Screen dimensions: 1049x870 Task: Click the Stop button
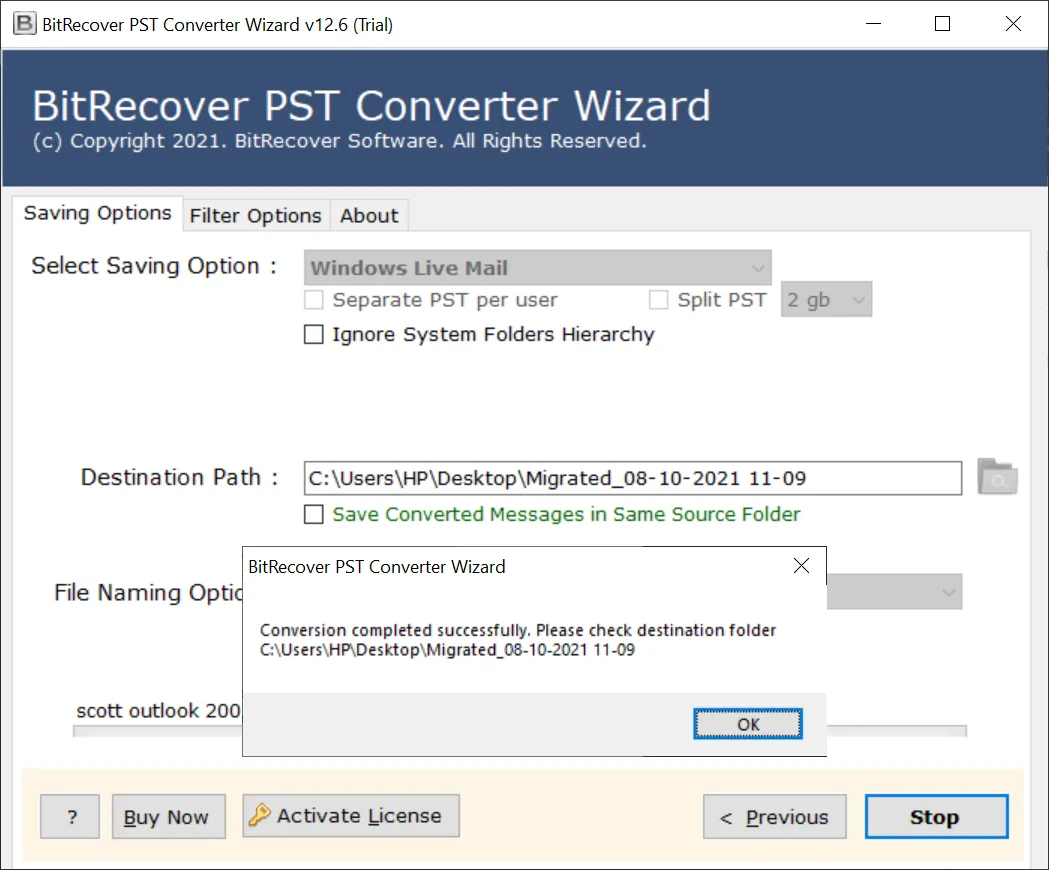click(x=935, y=817)
